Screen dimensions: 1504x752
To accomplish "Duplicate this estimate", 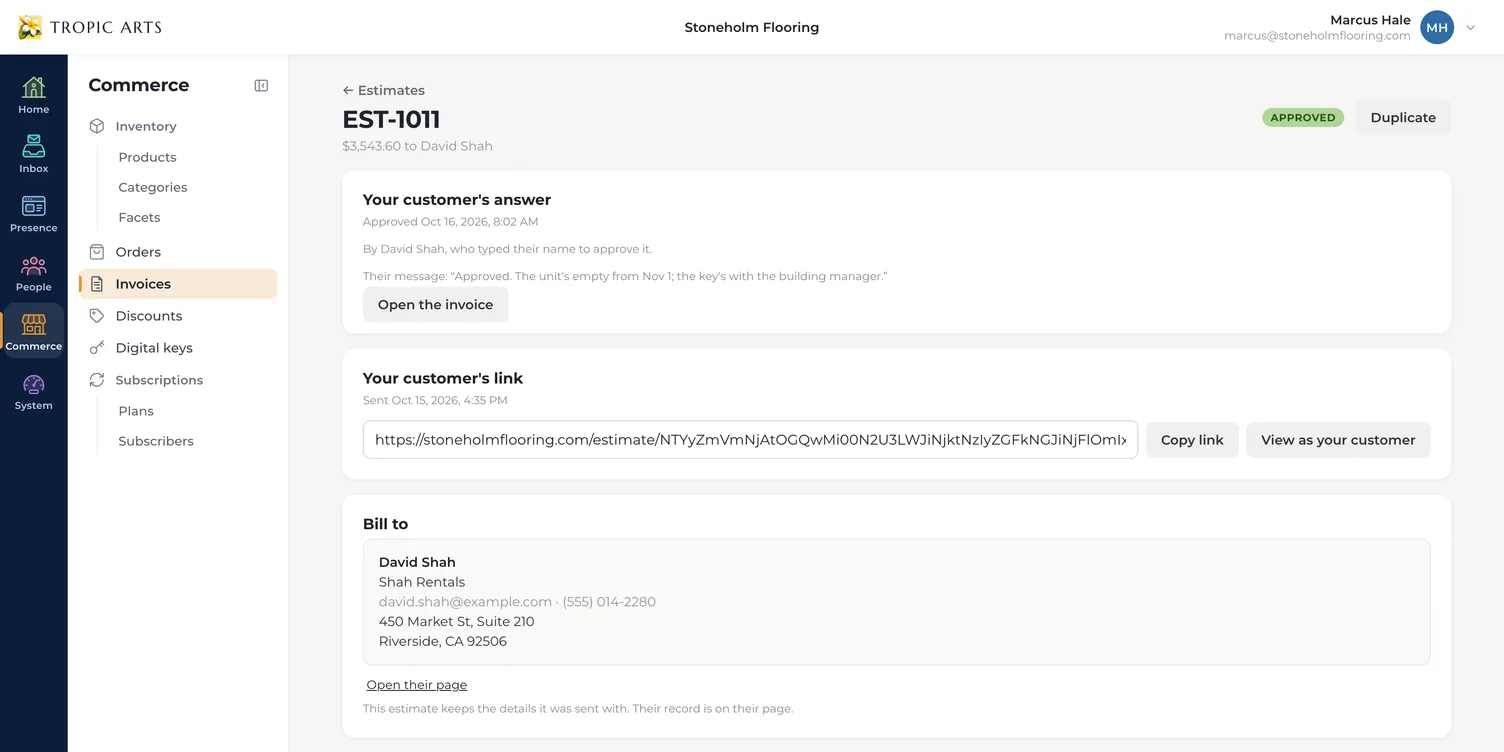I will click(1403, 118).
